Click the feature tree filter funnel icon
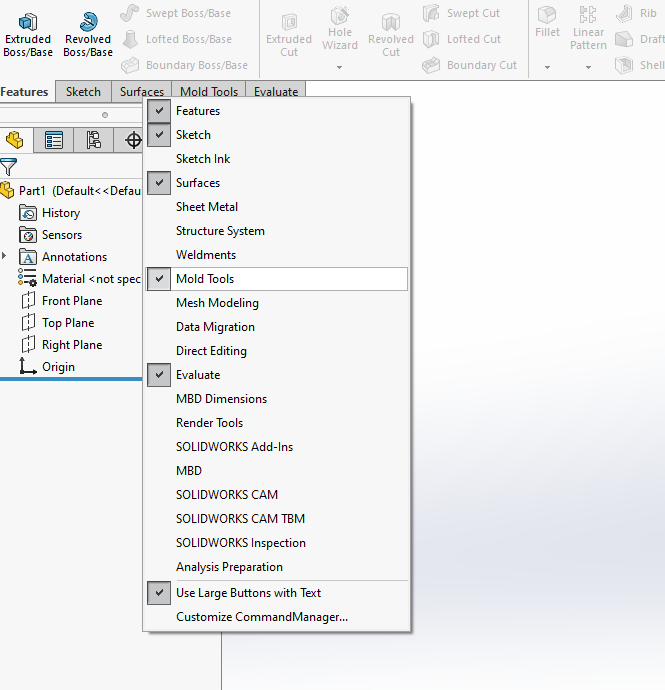This screenshot has height=690, width=665. pos(8,167)
